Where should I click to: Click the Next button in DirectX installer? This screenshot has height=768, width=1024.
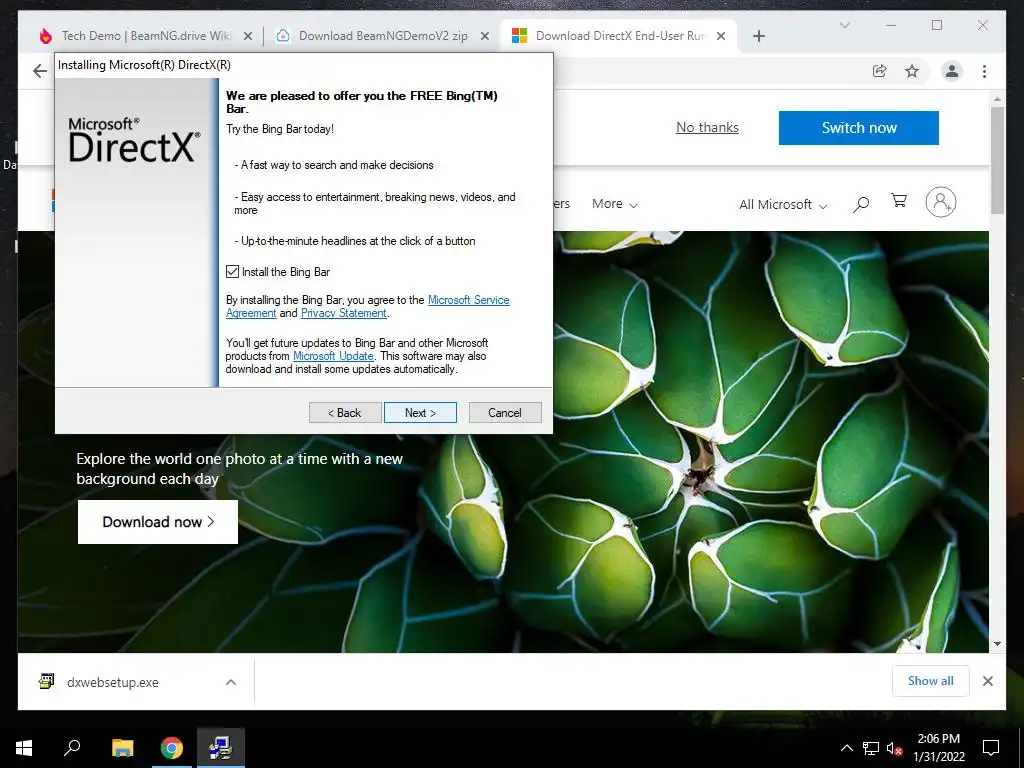tap(420, 413)
